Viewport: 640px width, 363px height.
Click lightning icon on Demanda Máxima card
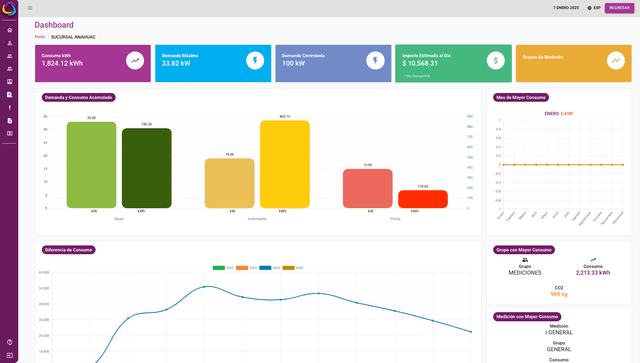coord(255,60)
